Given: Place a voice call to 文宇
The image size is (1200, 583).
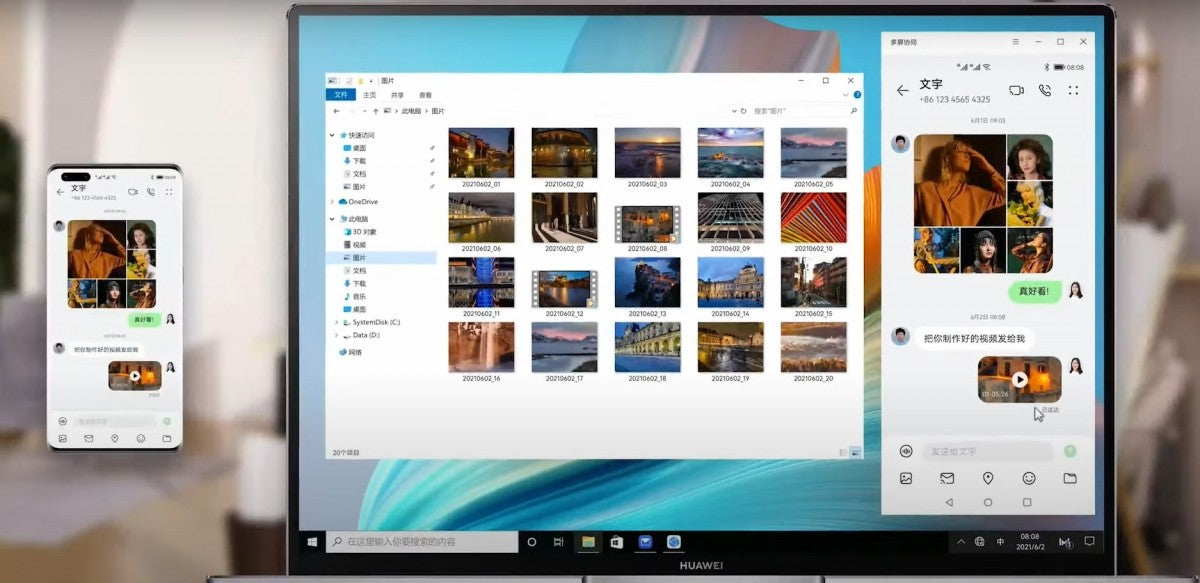Looking at the screenshot, I should coord(1046,89).
